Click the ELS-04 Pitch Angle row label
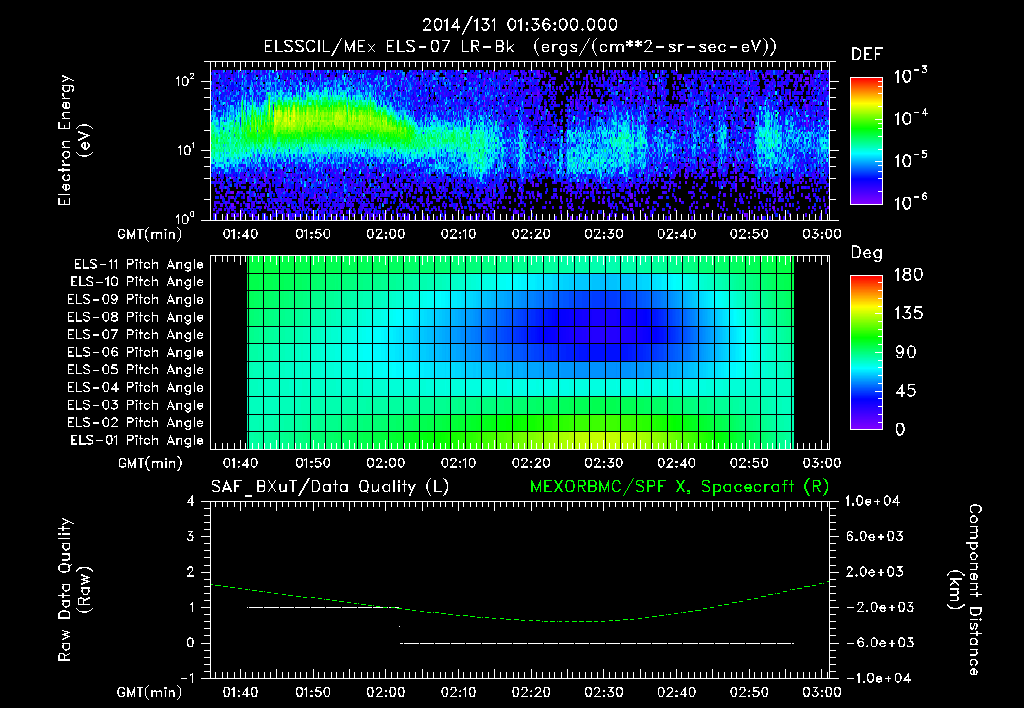This screenshot has height=708, width=1024. tap(136, 388)
